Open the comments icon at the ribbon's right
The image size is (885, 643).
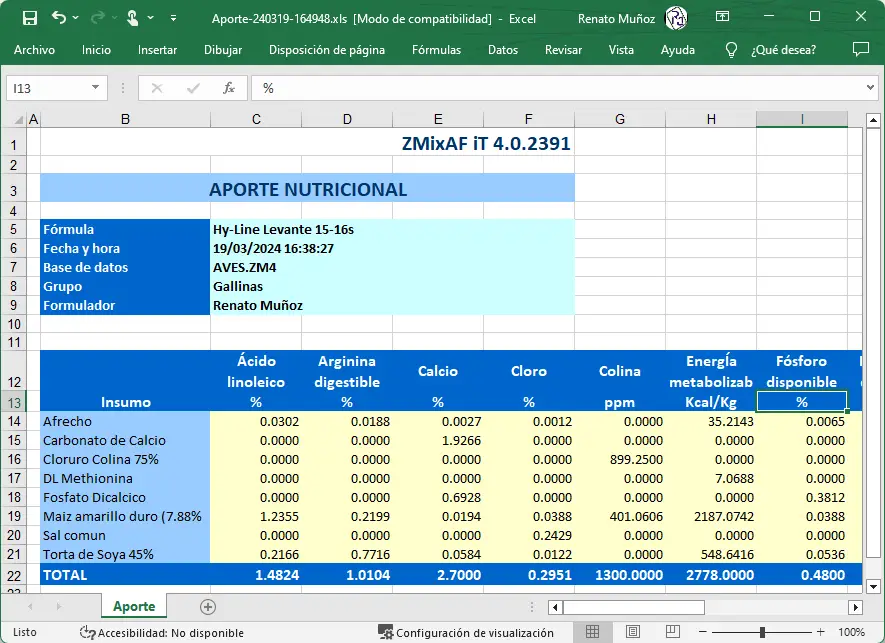[860, 50]
